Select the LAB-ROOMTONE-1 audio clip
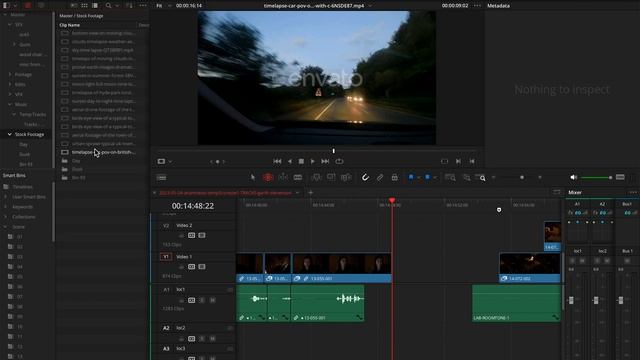The image size is (640, 360). pyautogui.click(x=516, y=303)
